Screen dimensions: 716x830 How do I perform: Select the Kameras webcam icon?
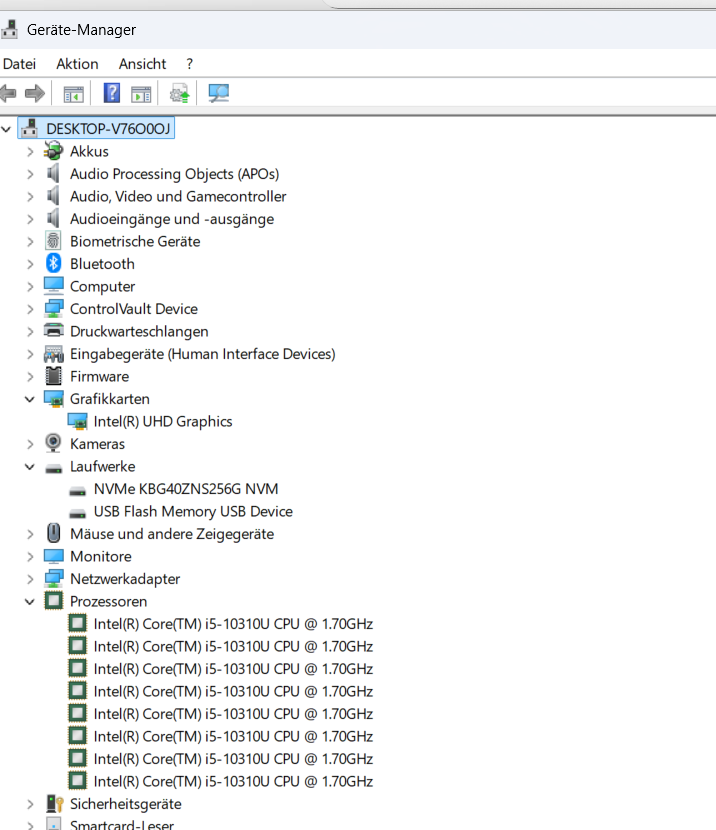[53, 444]
